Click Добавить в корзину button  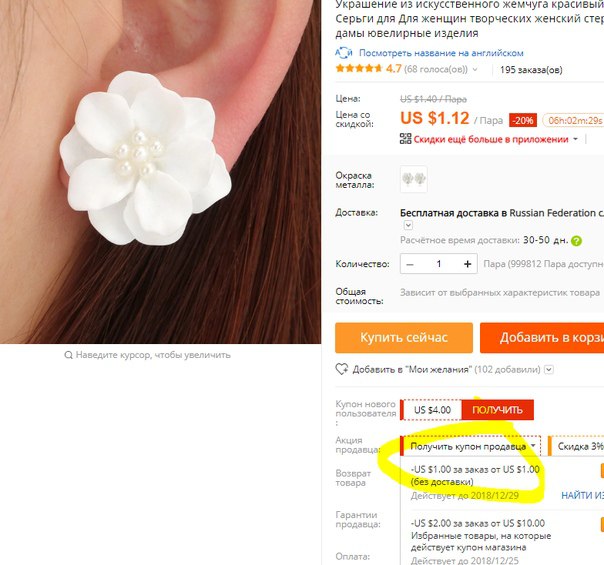[542, 337]
